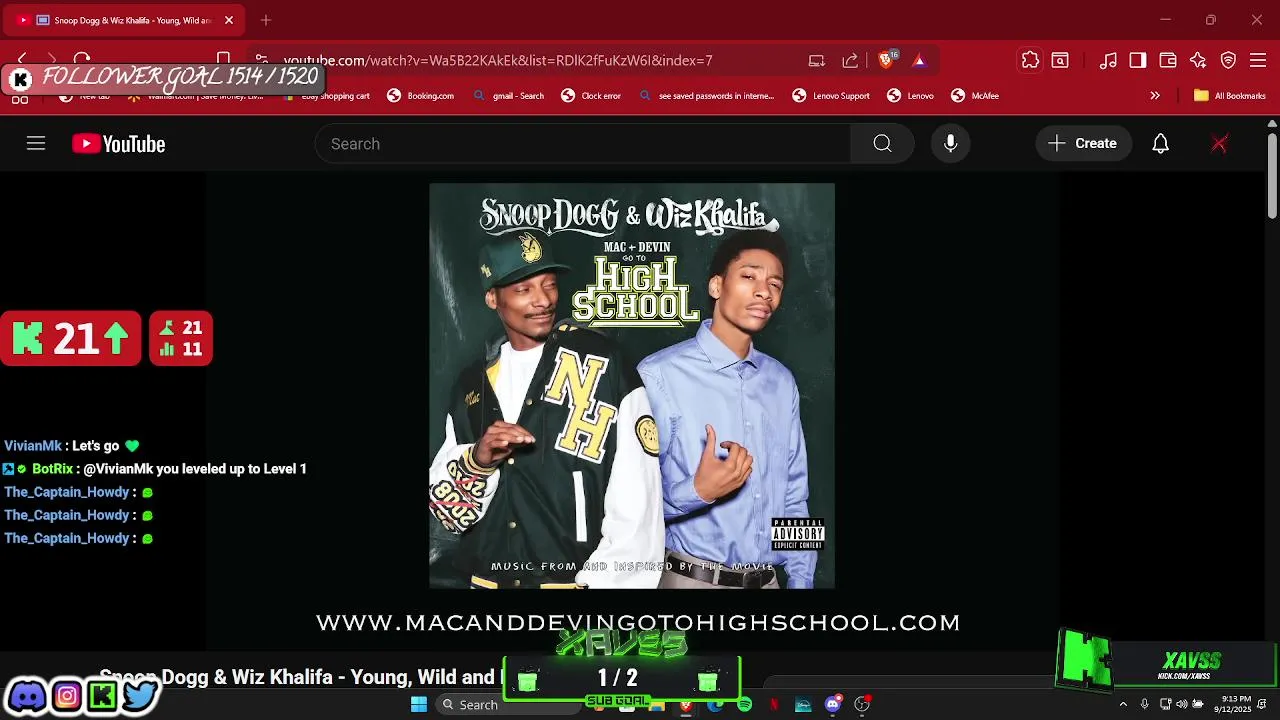This screenshot has width=1280, height=720.
Task: Click the Mac + Devin album video
Action: tap(632, 386)
